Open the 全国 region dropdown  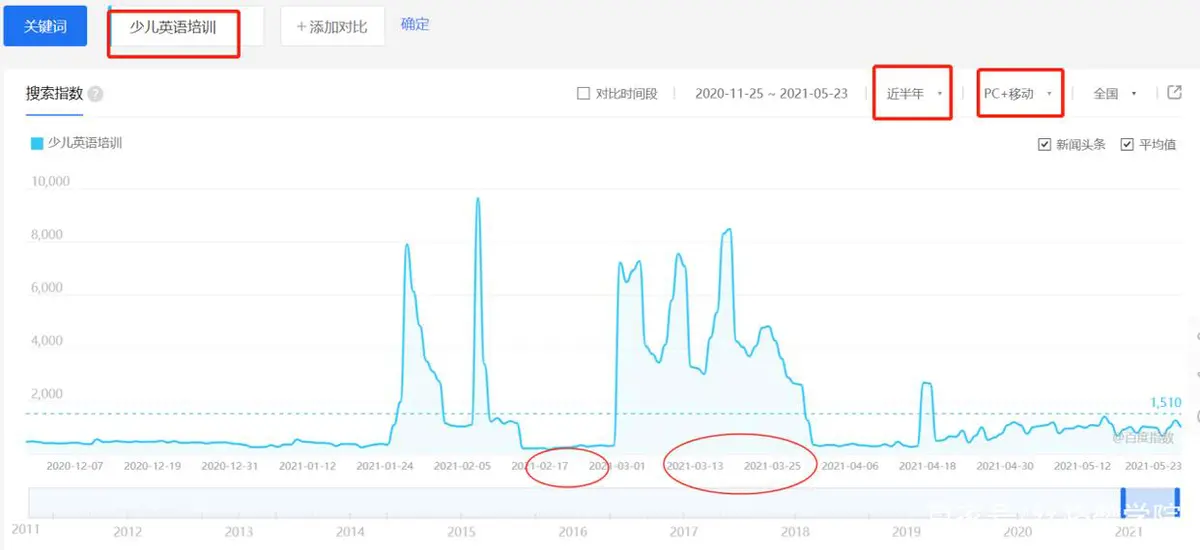click(1115, 93)
